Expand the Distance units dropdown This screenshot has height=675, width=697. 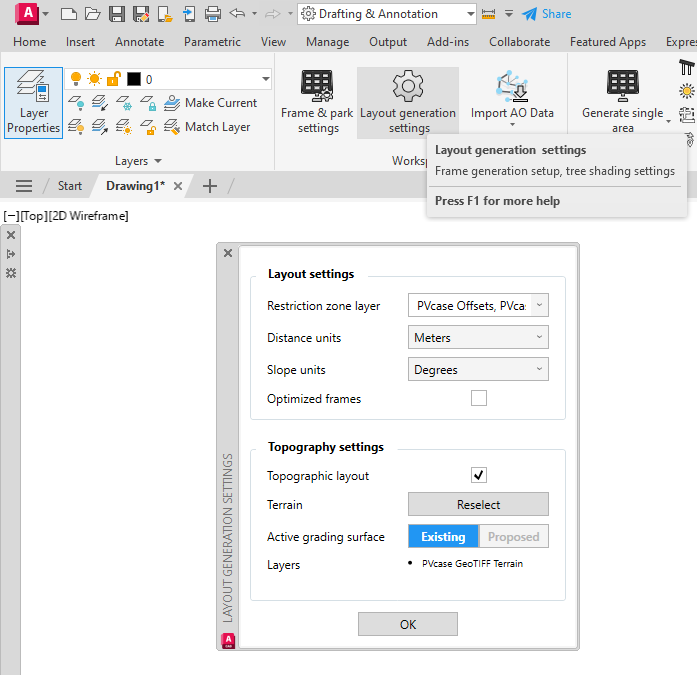click(478, 338)
